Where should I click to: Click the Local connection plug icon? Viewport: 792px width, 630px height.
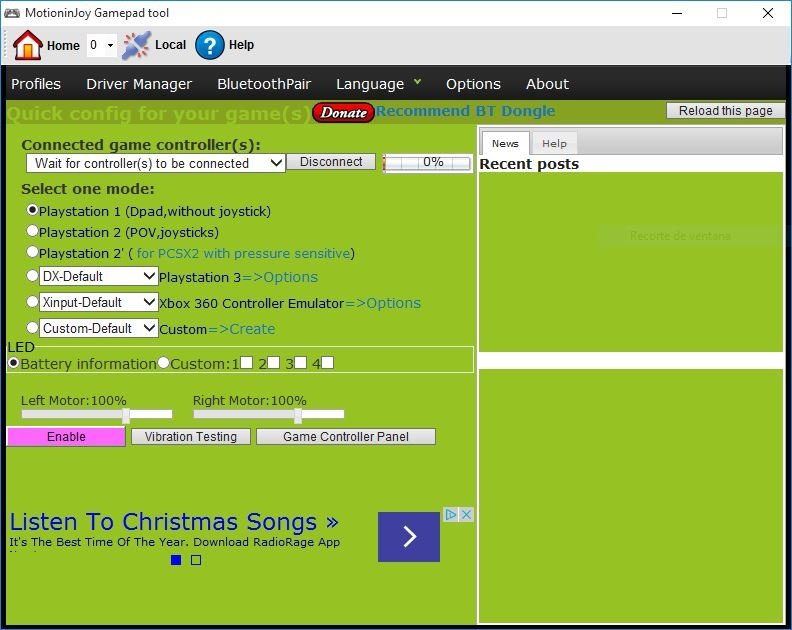click(x=136, y=45)
